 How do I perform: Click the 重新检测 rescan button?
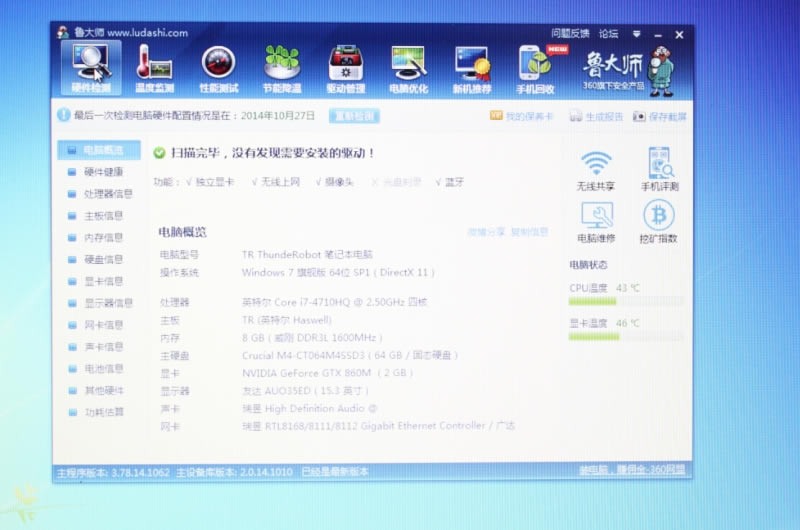click(x=354, y=116)
